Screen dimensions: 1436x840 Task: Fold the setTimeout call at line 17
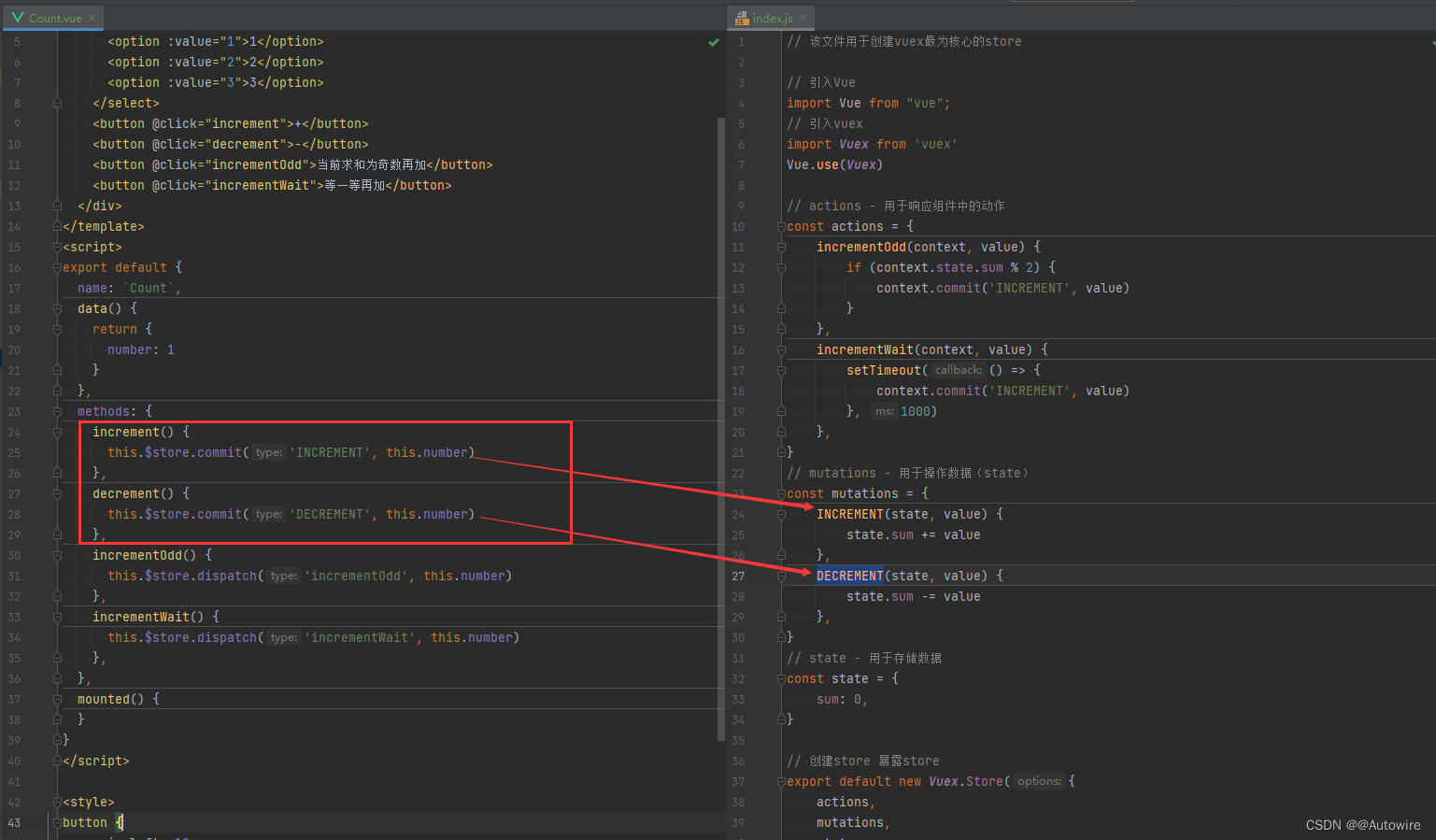tap(782, 370)
